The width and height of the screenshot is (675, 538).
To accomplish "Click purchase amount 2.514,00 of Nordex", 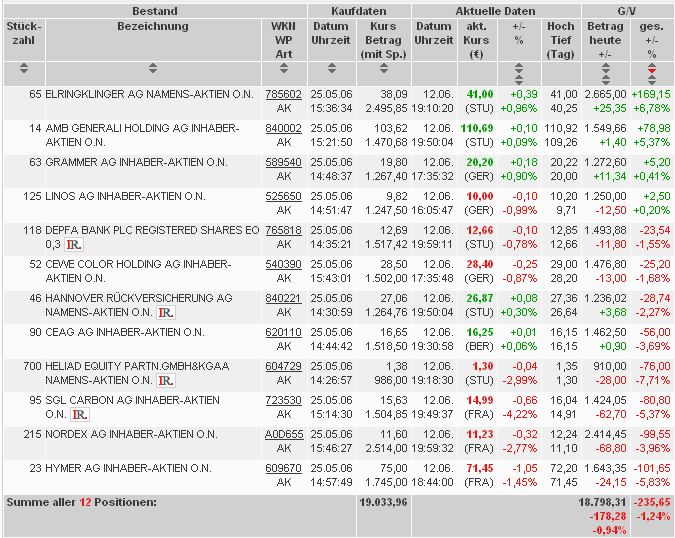I will point(386,448).
